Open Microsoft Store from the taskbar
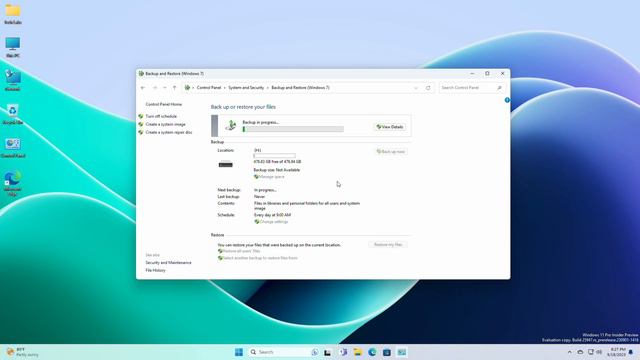The height and width of the screenshot is (360, 640). coord(387,352)
